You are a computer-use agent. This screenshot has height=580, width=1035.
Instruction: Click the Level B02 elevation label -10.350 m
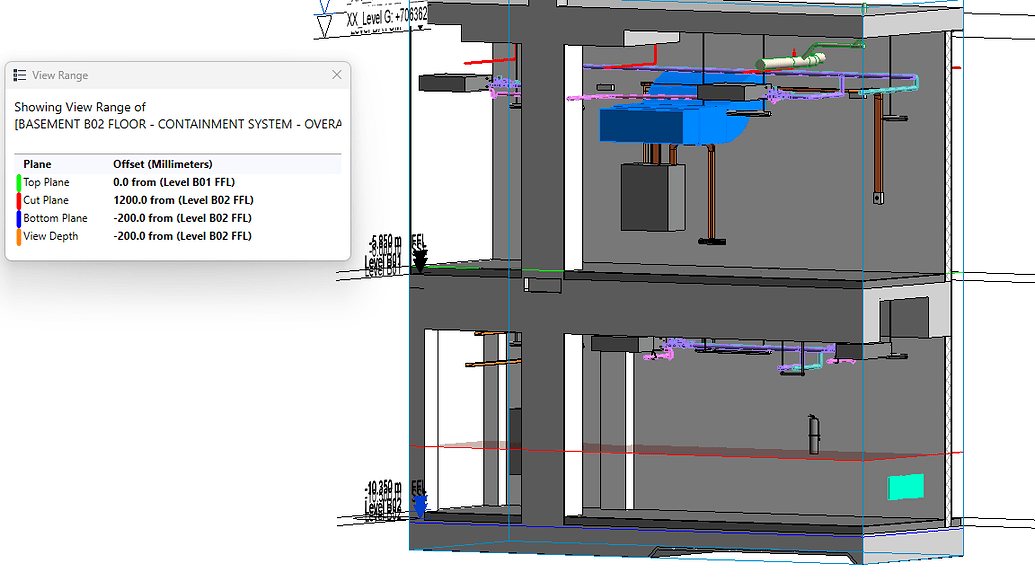(382, 488)
